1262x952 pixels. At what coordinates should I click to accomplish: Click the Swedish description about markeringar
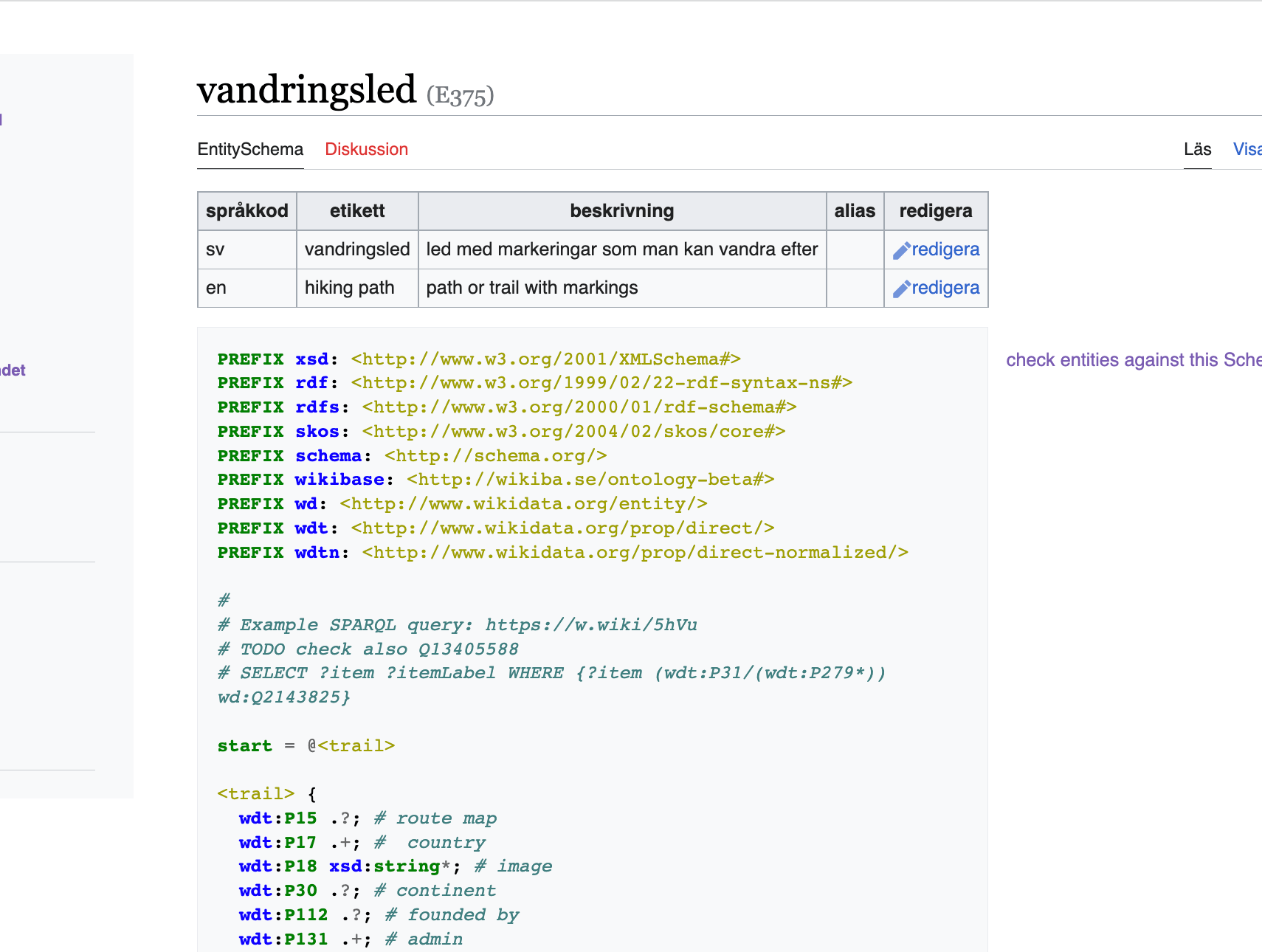(621, 249)
